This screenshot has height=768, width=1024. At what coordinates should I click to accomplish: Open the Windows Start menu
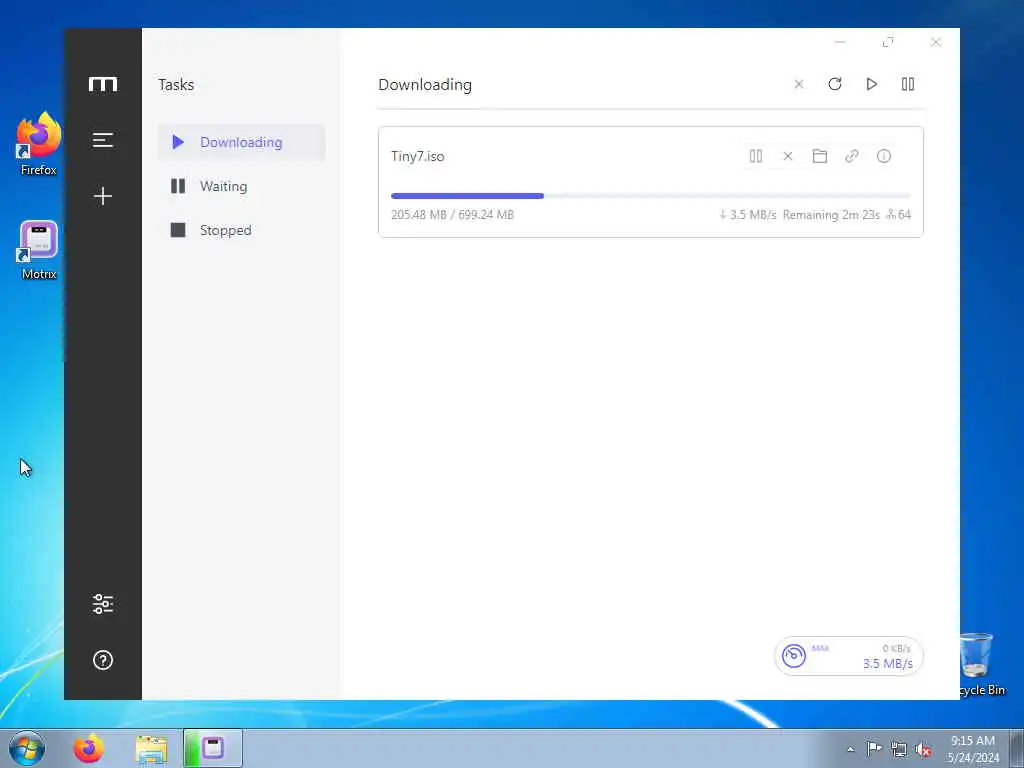point(27,748)
